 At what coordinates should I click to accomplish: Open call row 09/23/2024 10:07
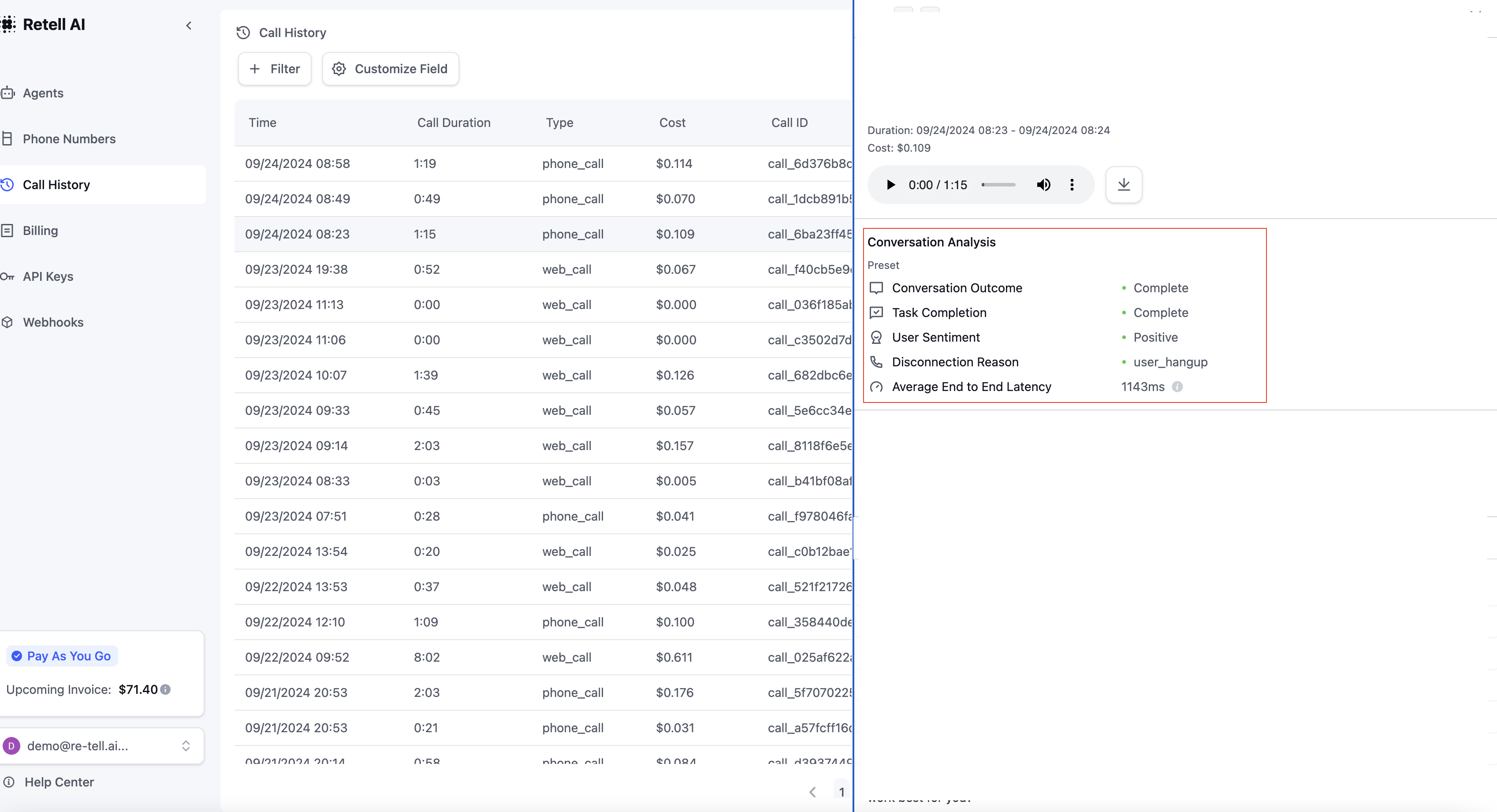tap(544, 376)
